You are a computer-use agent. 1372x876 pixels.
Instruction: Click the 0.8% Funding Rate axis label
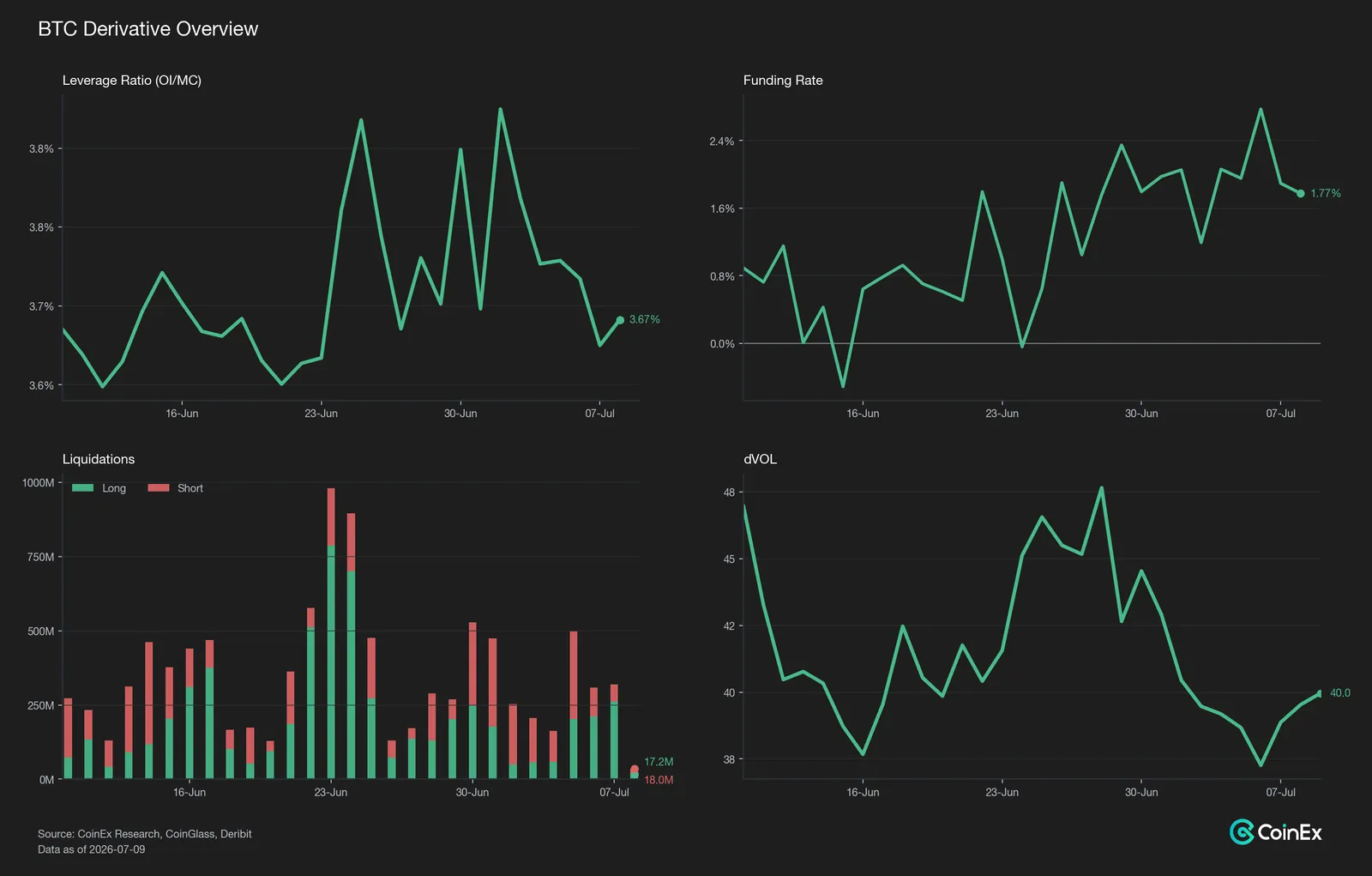click(x=722, y=277)
